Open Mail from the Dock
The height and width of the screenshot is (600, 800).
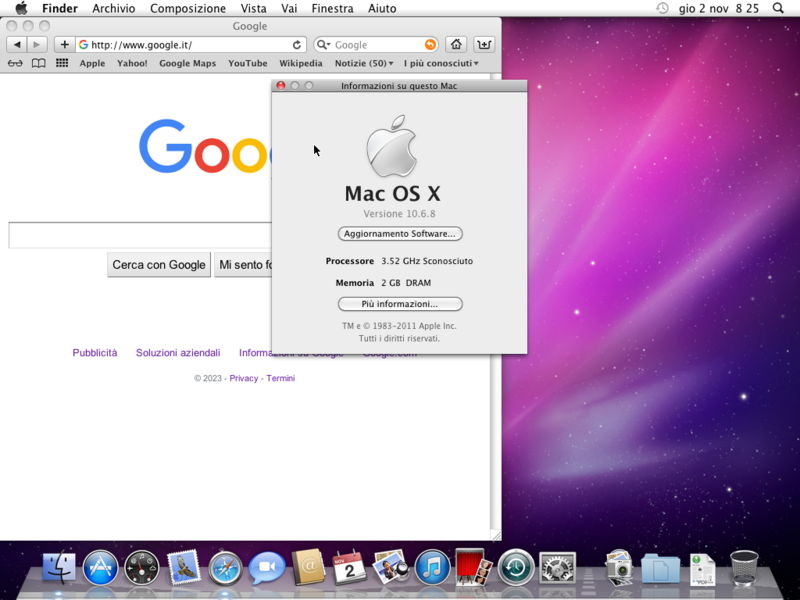pyautogui.click(x=183, y=567)
